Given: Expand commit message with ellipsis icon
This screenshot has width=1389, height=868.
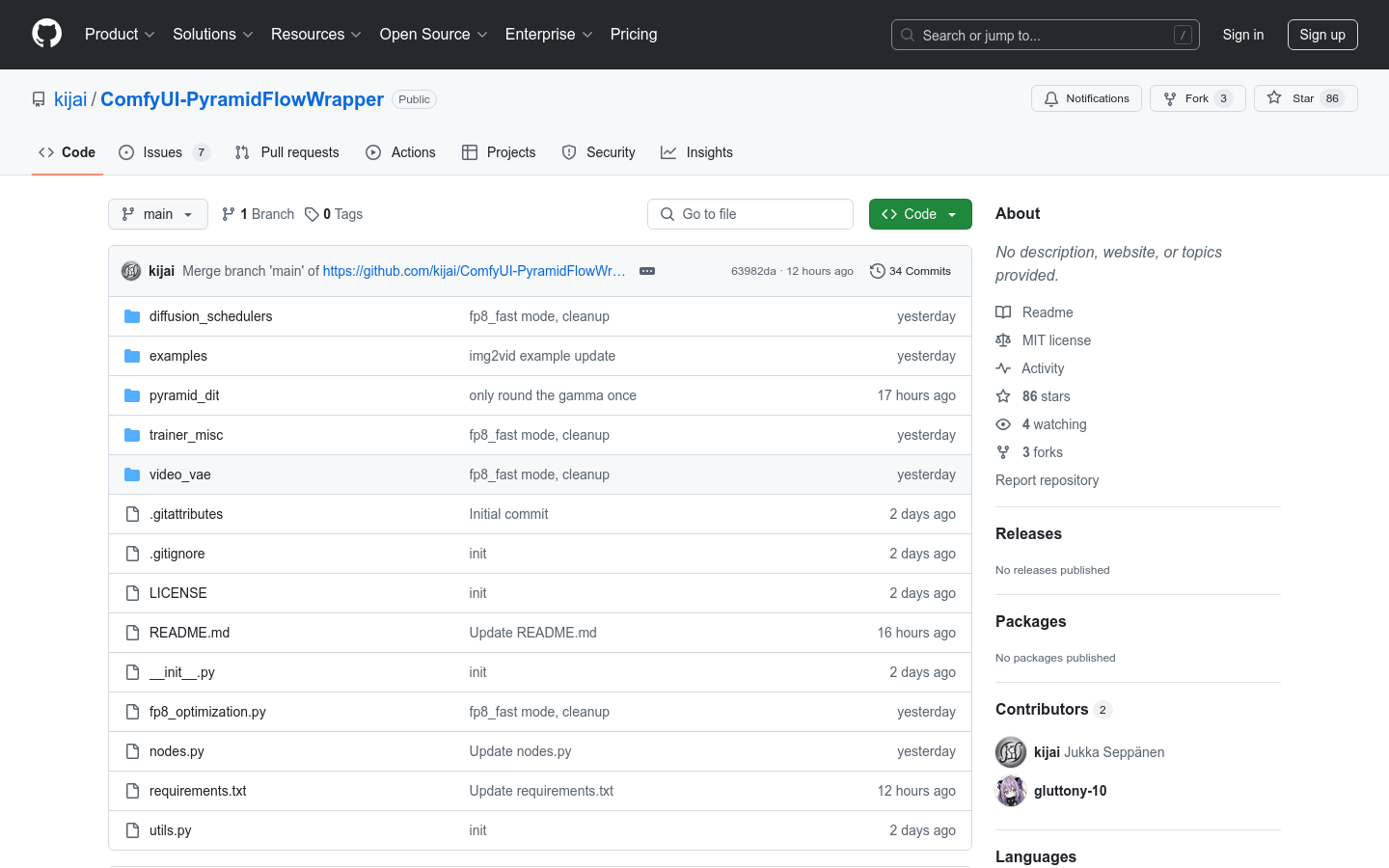Looking at the screenshot, I should (x=647, y=271).
